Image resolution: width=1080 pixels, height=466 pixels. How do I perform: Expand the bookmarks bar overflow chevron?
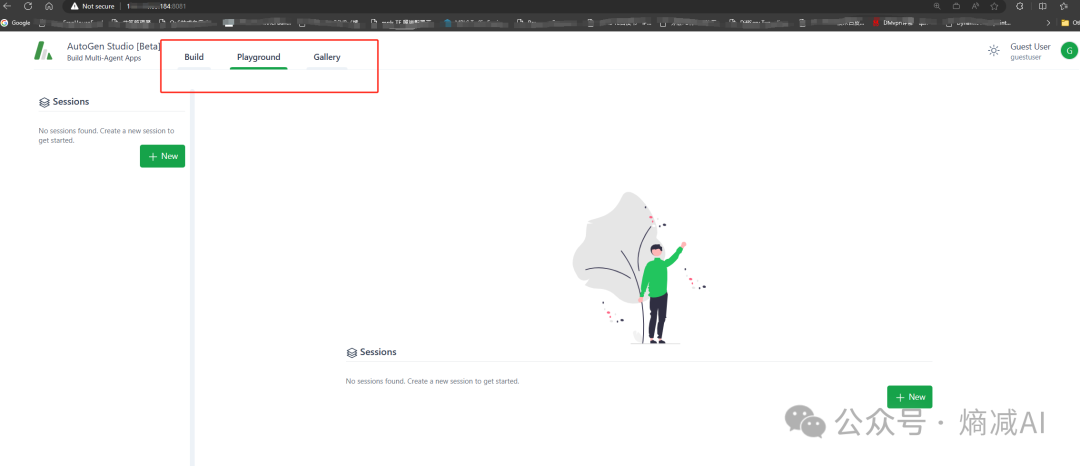(x=1048, y=23)
